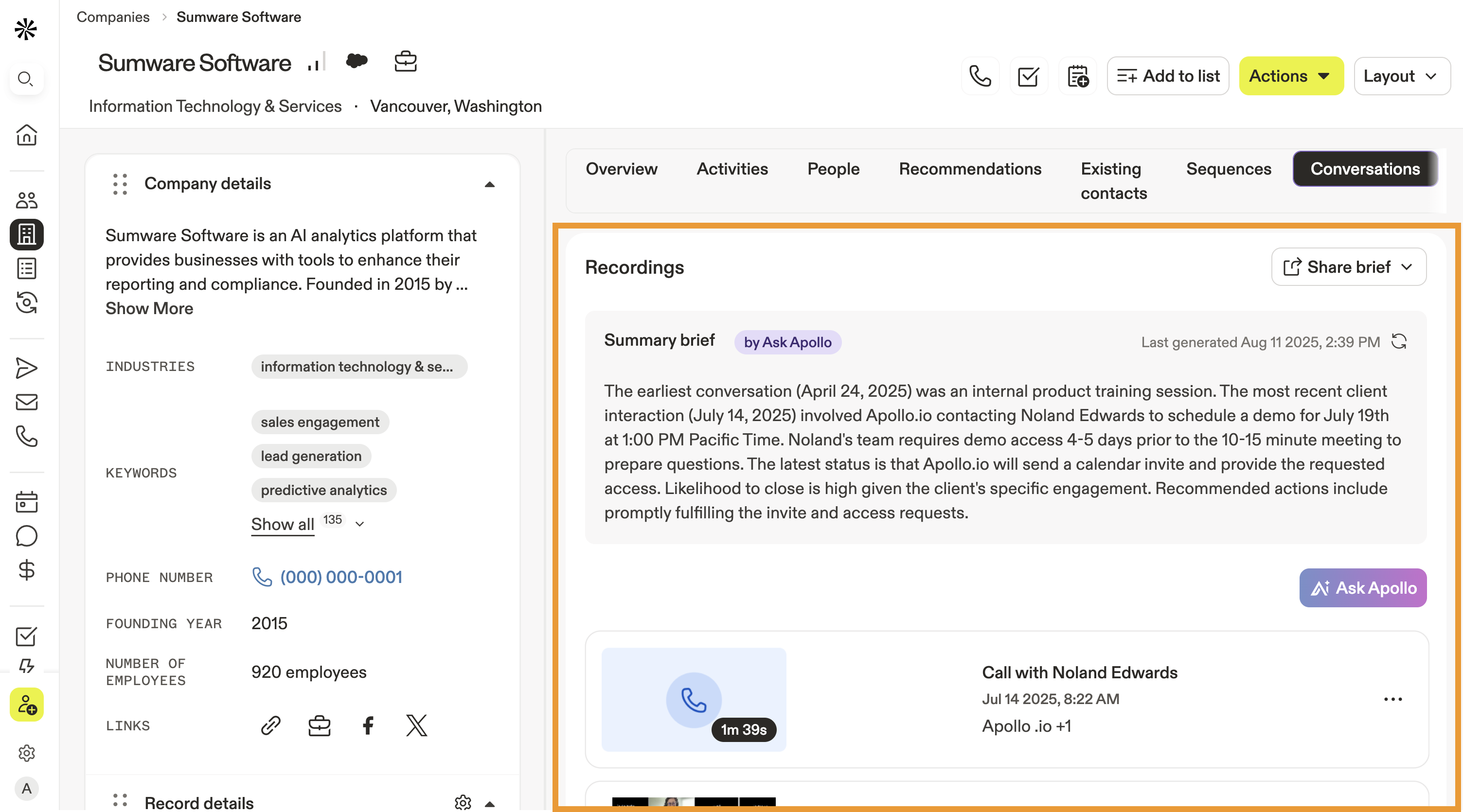Open the Layout dropdown

tap(1401, 76)
